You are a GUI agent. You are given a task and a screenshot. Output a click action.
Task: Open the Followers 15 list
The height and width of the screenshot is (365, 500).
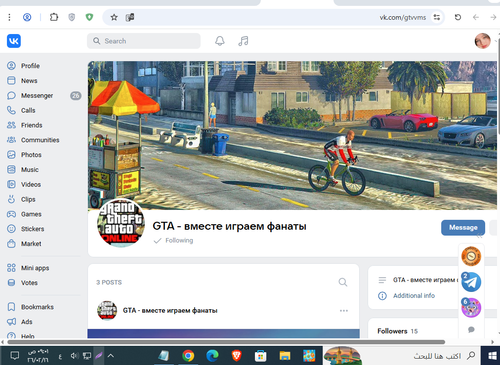pos(397,331)
